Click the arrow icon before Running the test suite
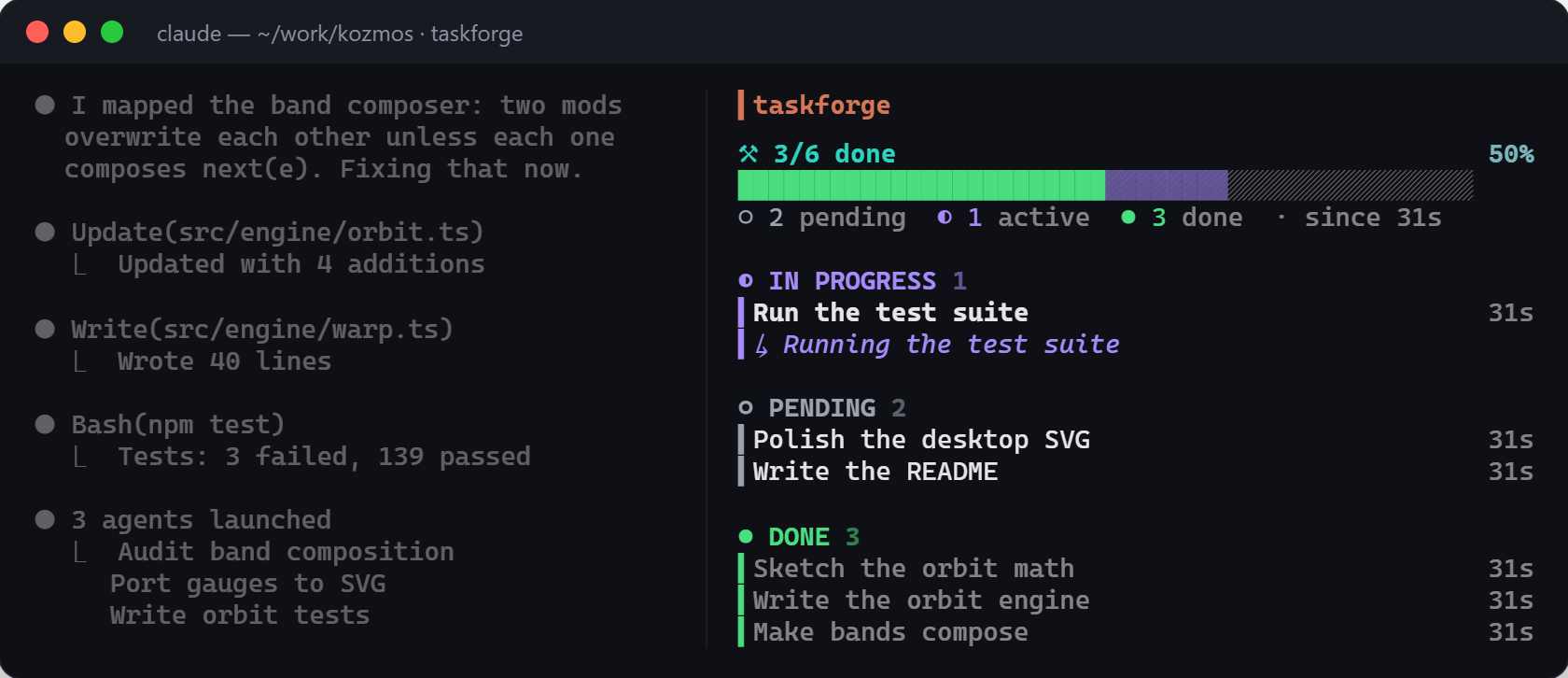 (x=762, y=346)
